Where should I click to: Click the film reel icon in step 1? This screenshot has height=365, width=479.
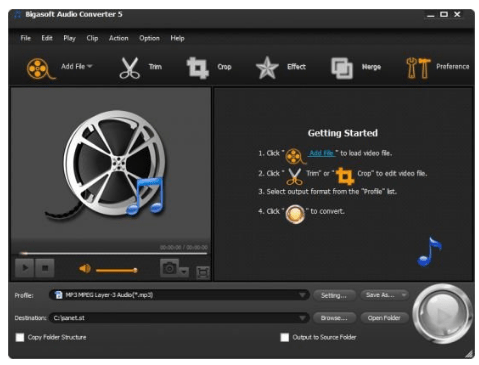coord(295,156)
